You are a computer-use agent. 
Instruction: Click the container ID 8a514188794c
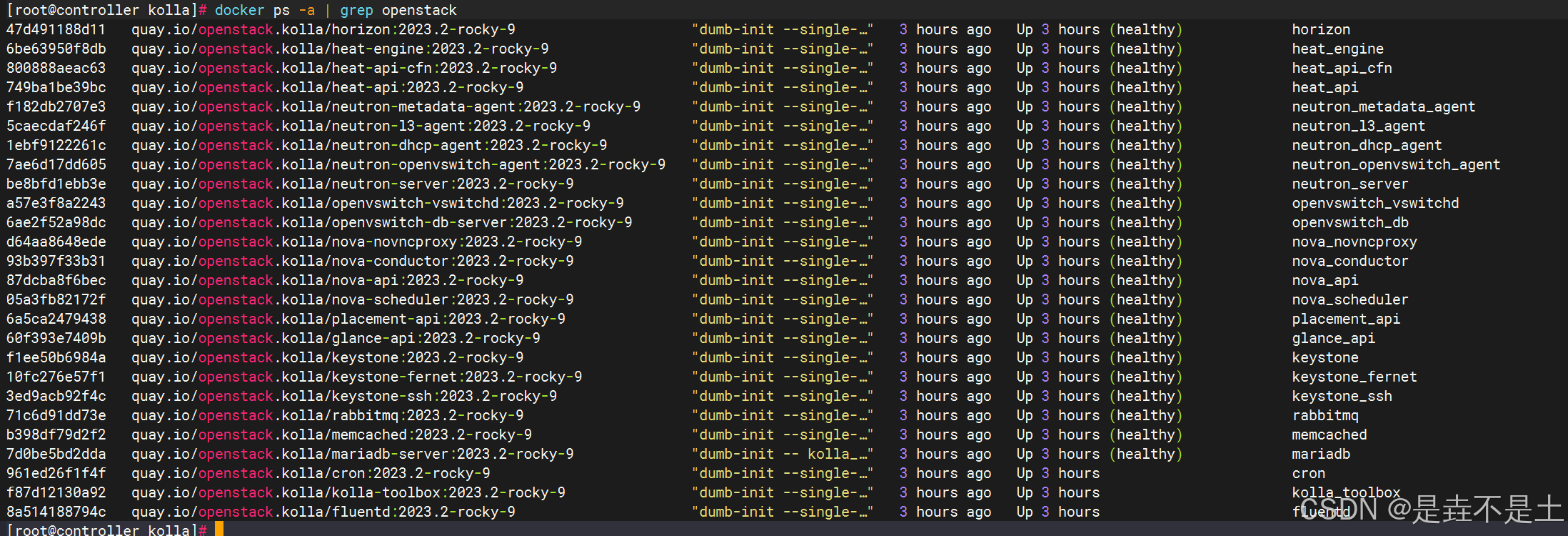[x=56, y=512]
